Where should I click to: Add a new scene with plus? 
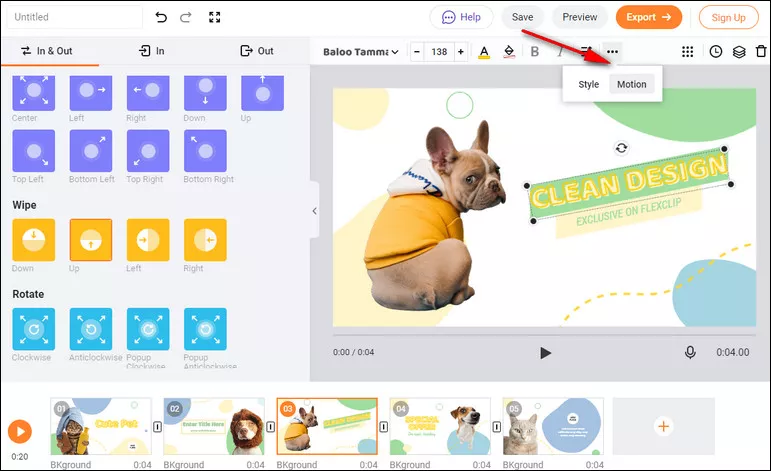(x=663, y=426)
